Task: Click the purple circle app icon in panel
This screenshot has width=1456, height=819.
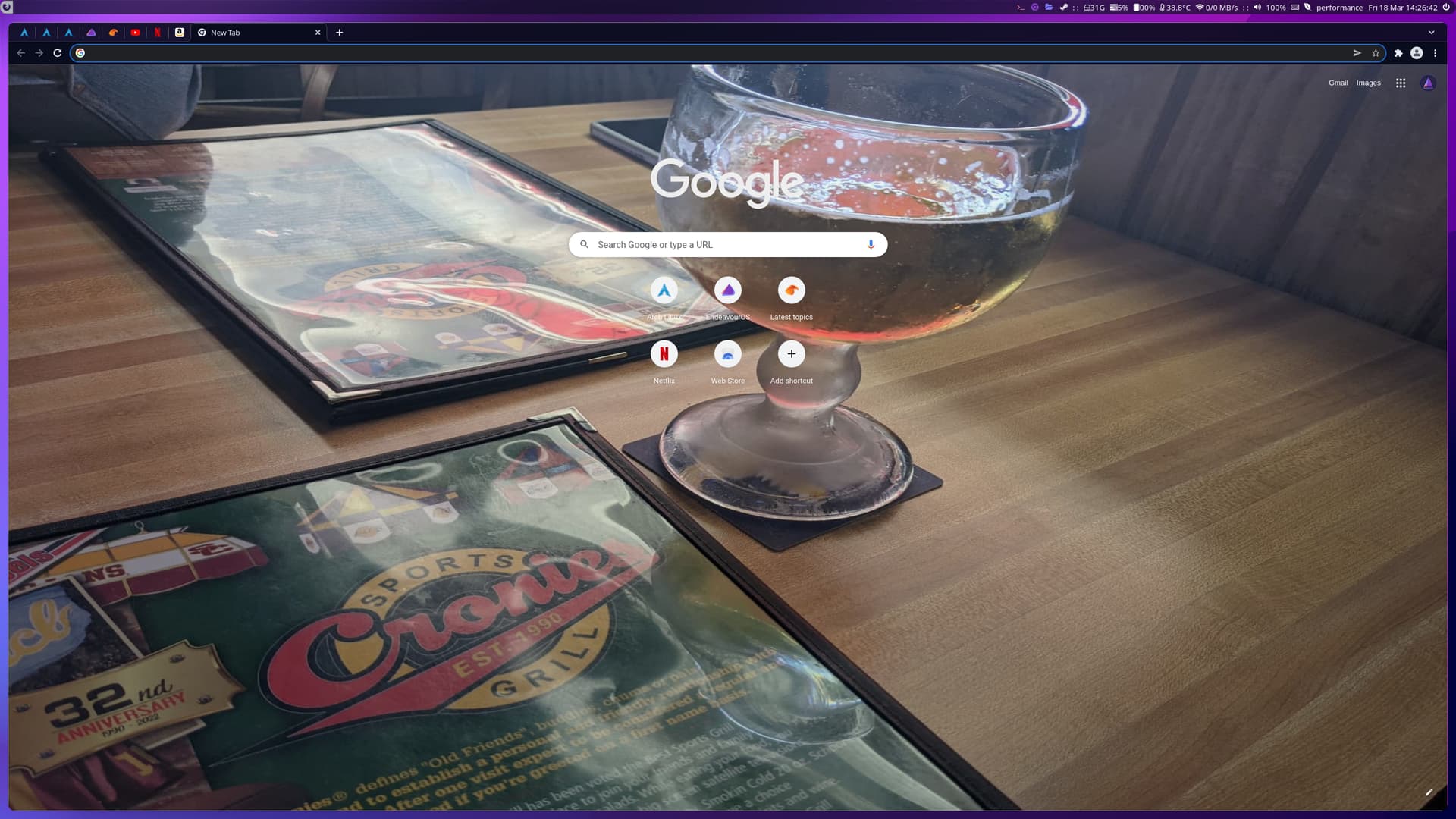Action: [1035, 8]
